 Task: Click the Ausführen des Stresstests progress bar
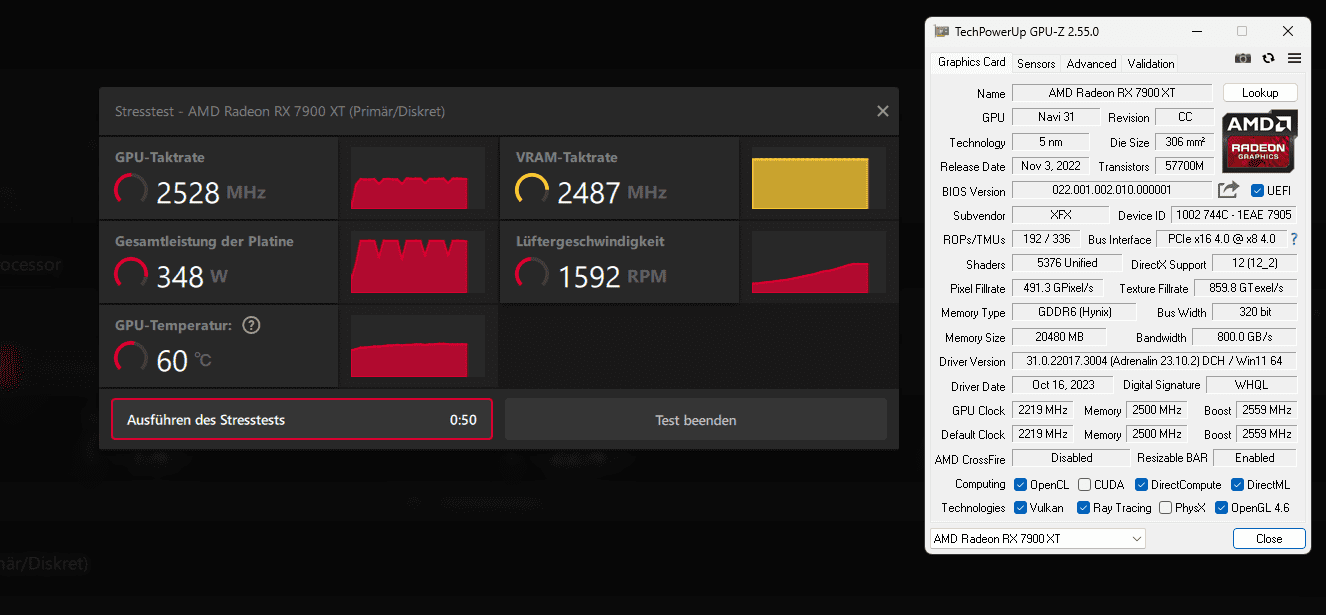[302, 420]
